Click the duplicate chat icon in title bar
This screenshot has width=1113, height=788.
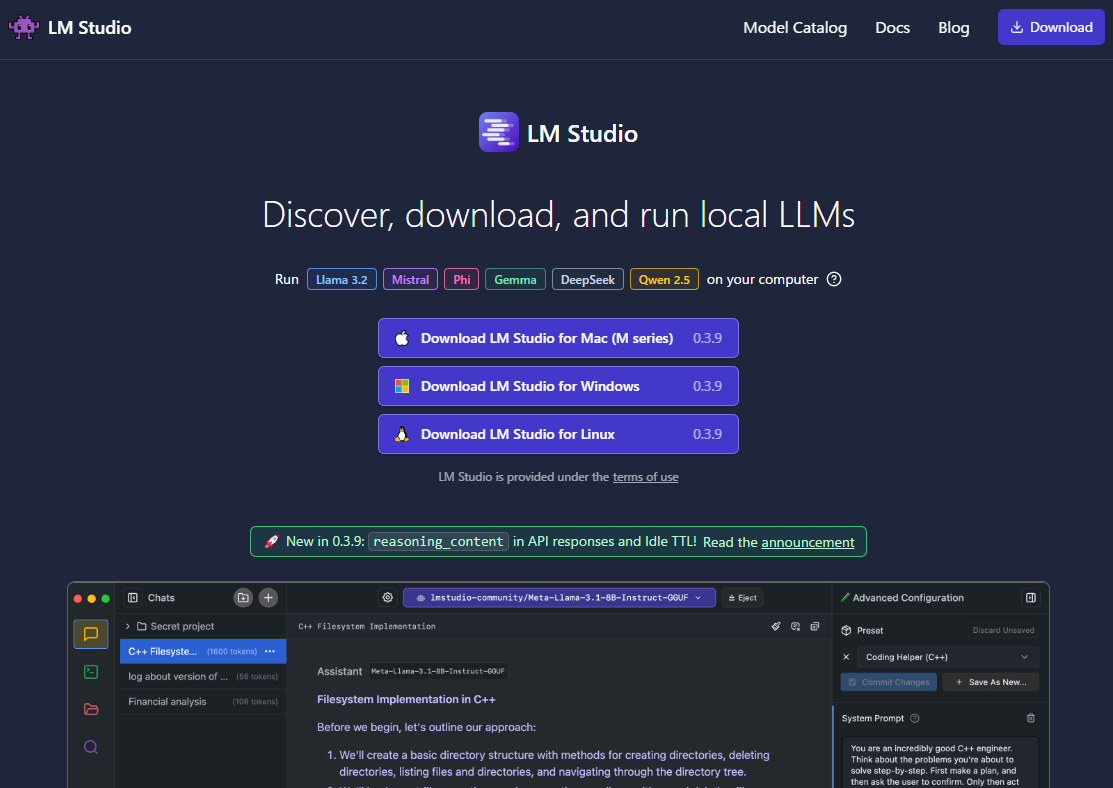click(815, 626)
